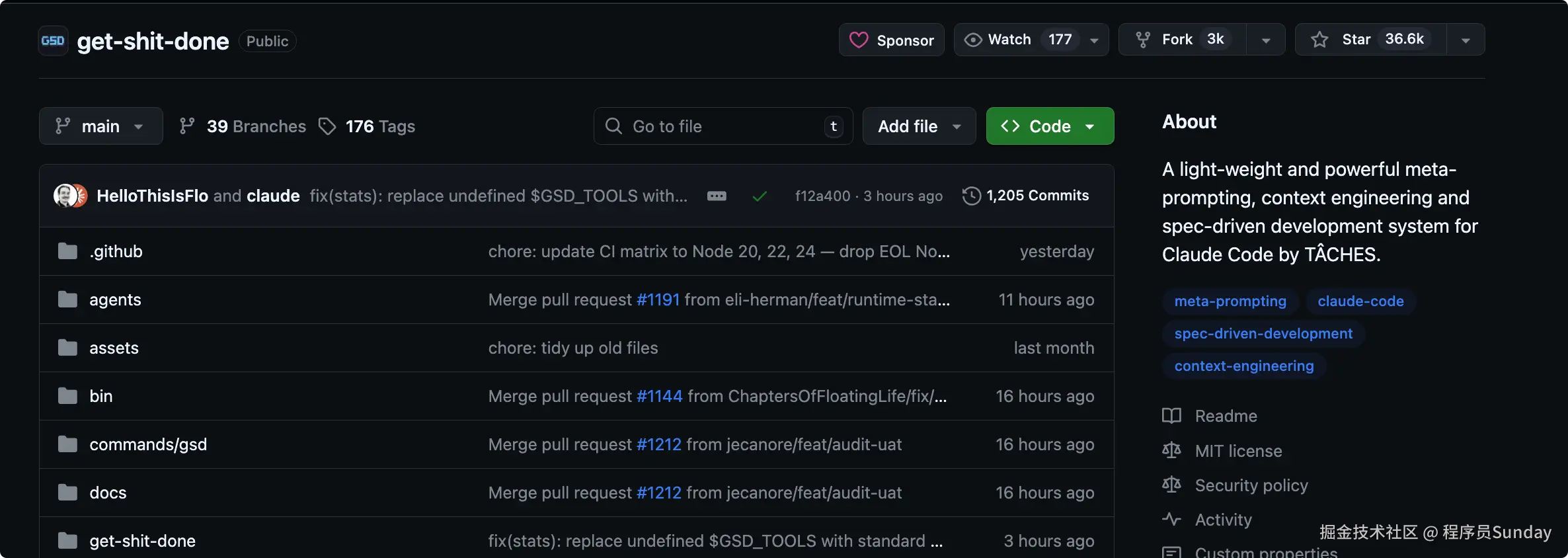Click the tags label icon
Viewport: 1568px width, 558px height.
[327, 126]
